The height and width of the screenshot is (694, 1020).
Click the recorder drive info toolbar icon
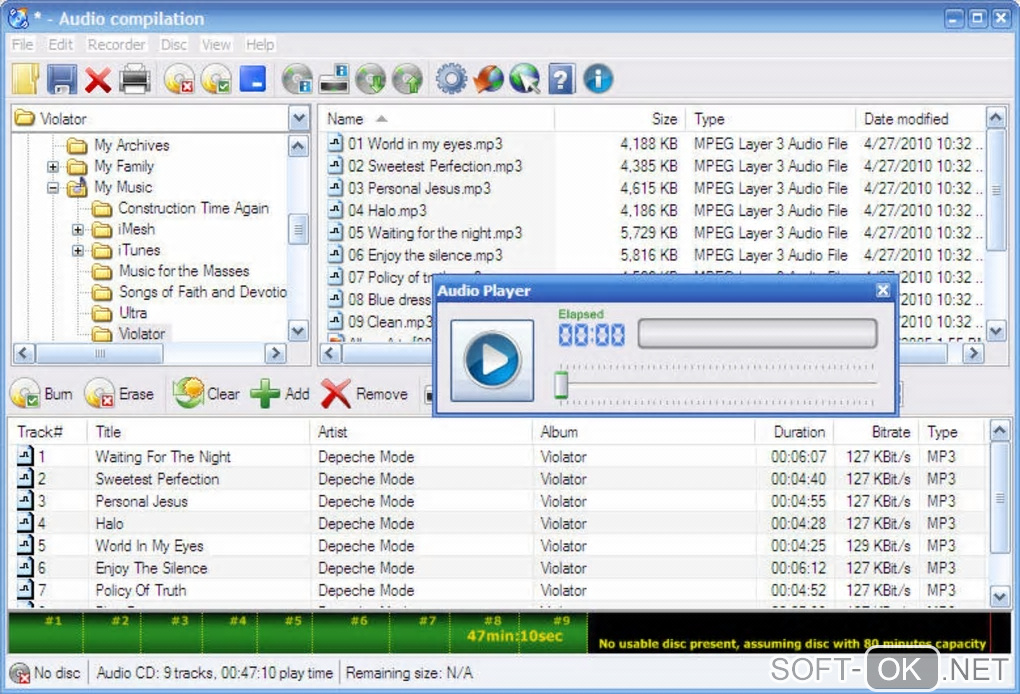point(334,79)
